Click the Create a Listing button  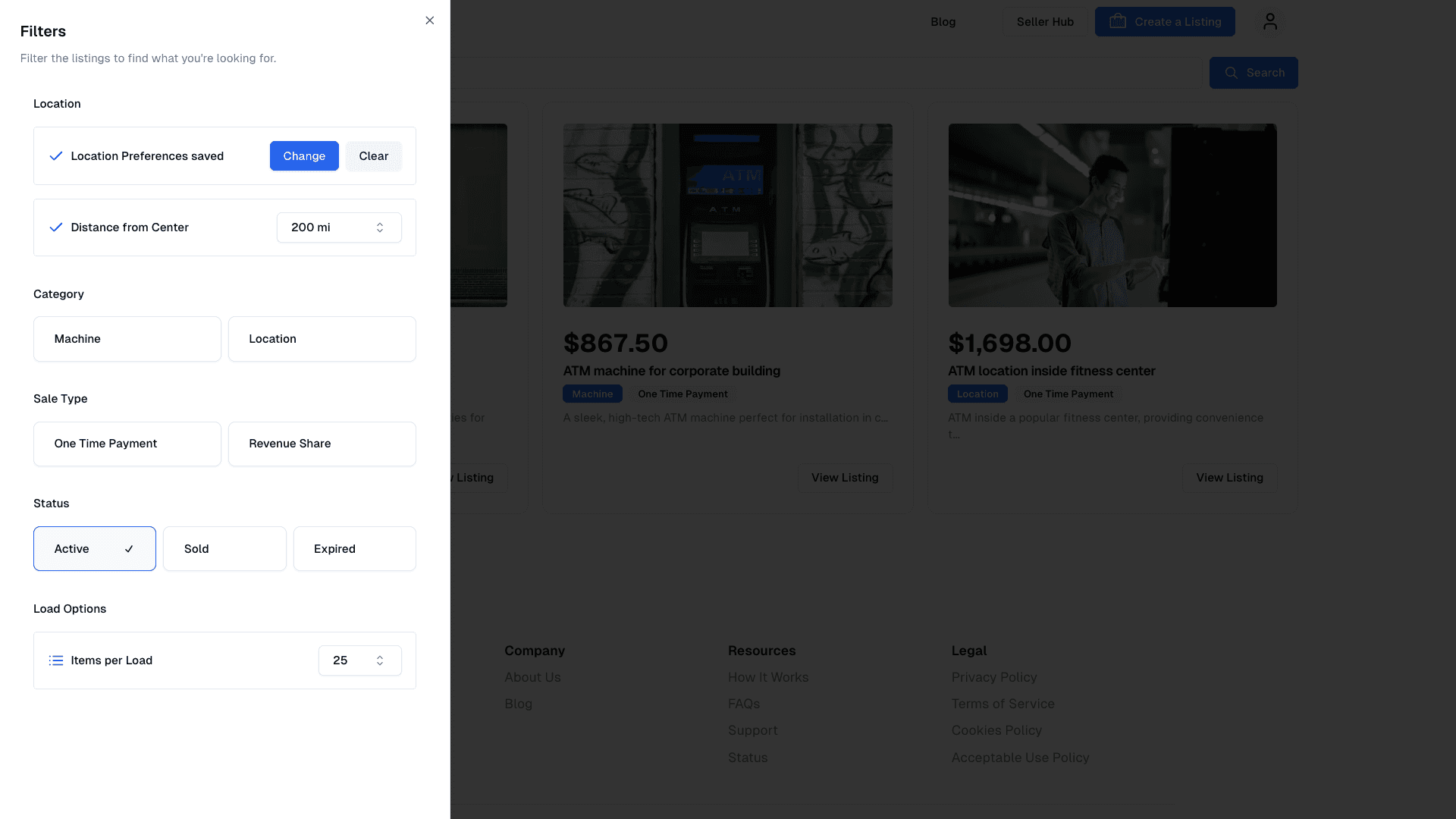(x=1165, y=22)
